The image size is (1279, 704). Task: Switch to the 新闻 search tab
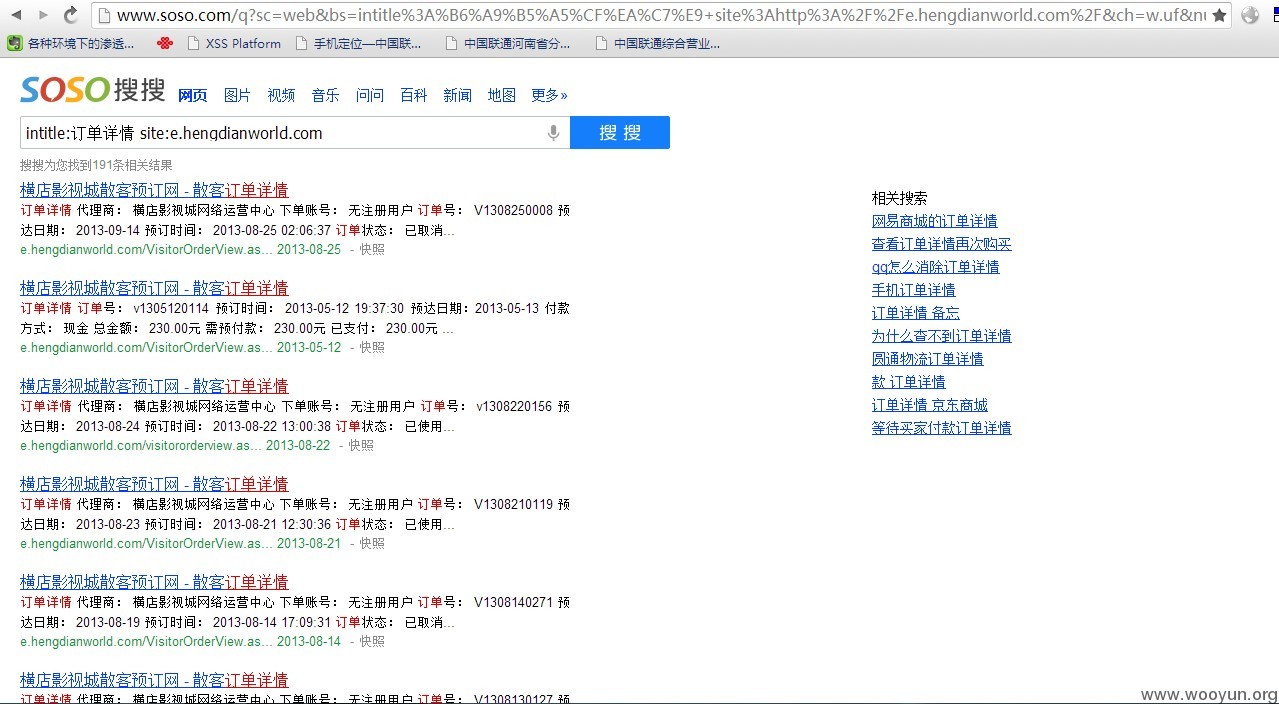click(x=457, y=95)
